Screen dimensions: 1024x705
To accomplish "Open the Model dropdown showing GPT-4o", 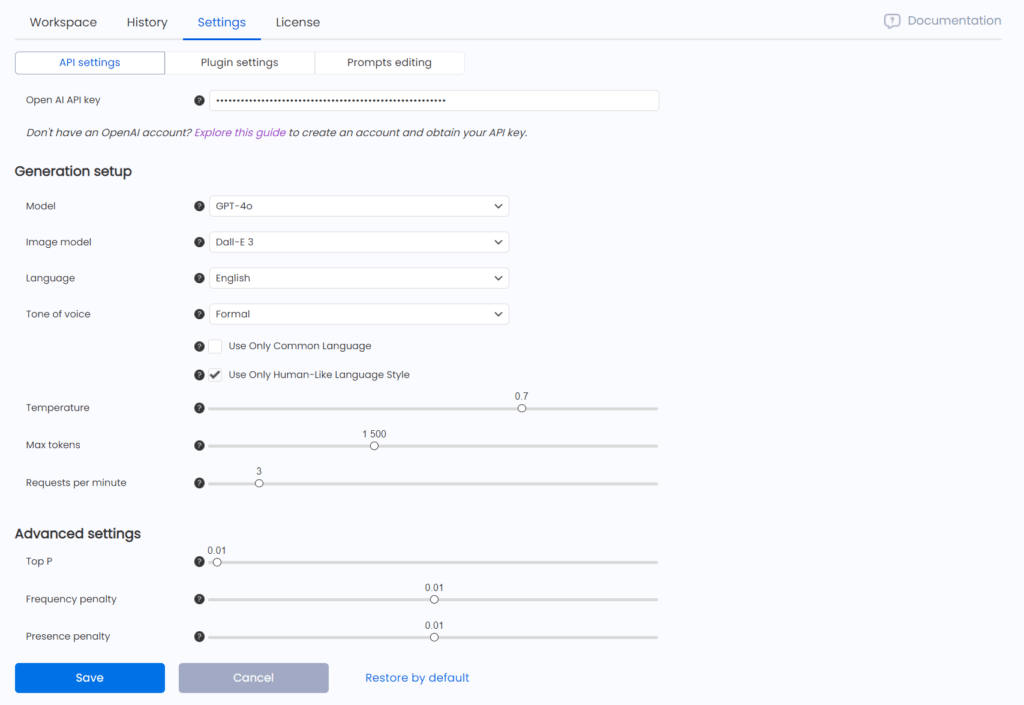I will click(x=359, y=206).
